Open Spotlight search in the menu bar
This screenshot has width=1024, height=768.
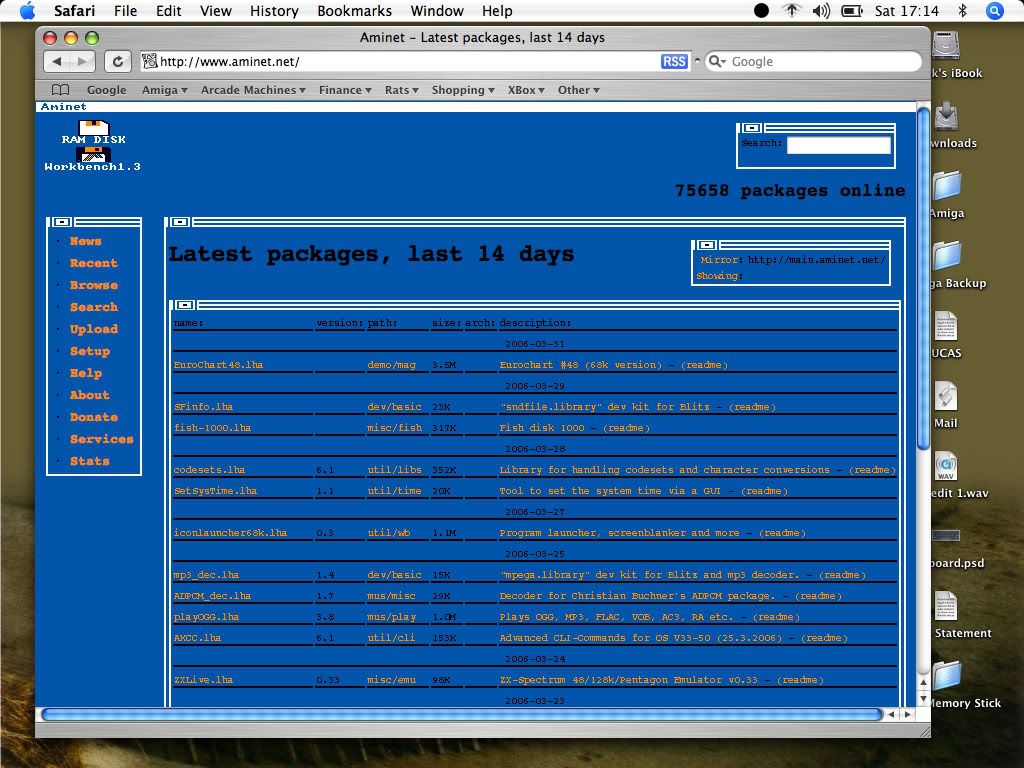pos(995,11)
